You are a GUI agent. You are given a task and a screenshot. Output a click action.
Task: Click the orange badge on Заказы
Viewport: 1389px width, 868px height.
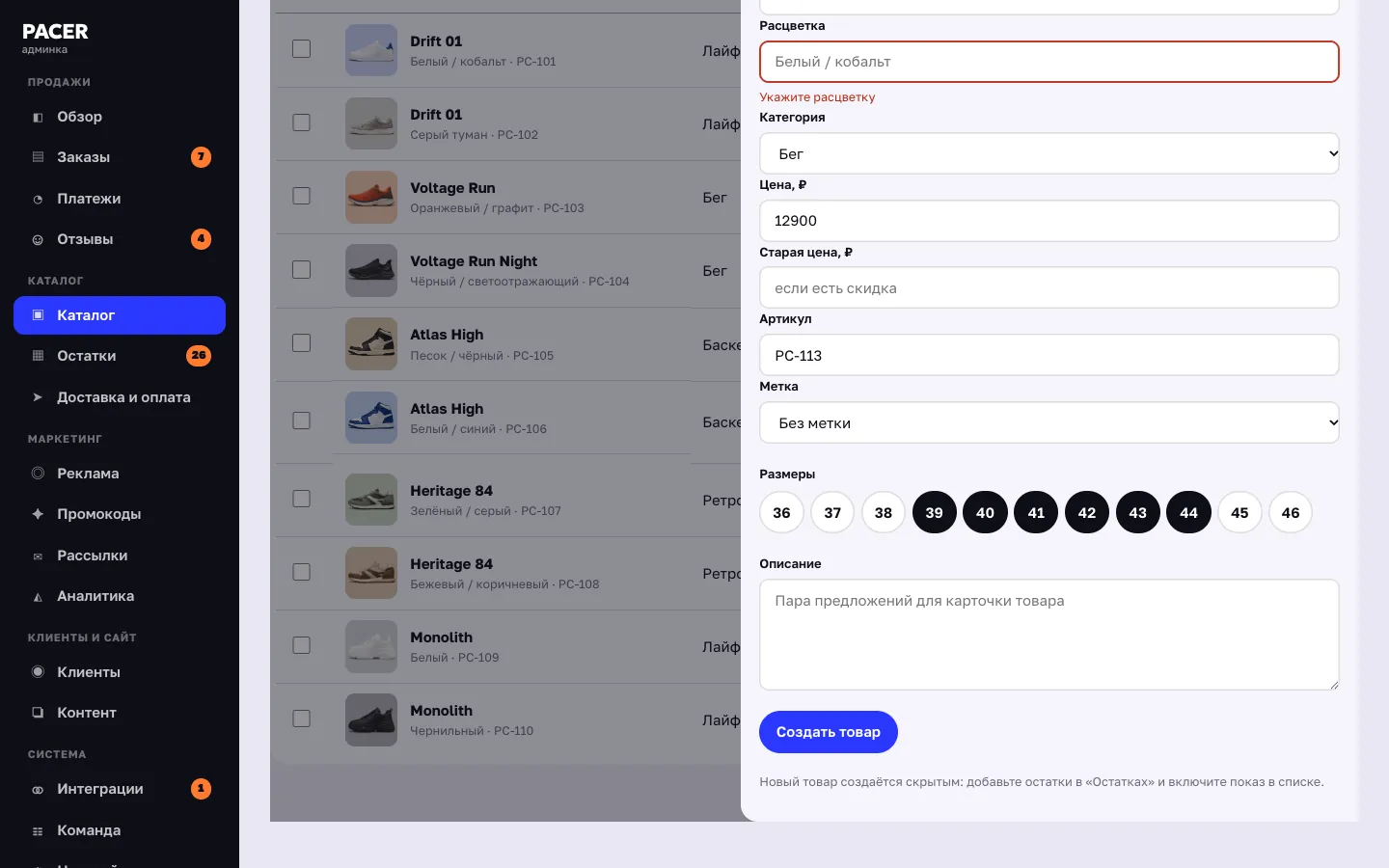(201, 157)
